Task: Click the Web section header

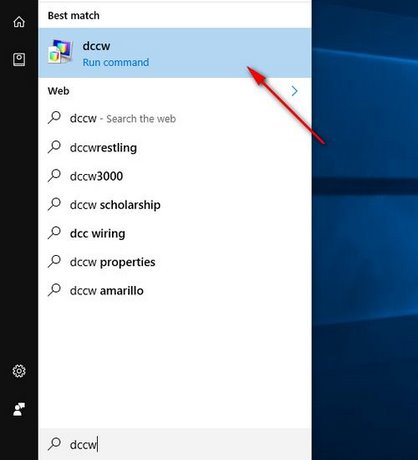Action: (58, 91)
